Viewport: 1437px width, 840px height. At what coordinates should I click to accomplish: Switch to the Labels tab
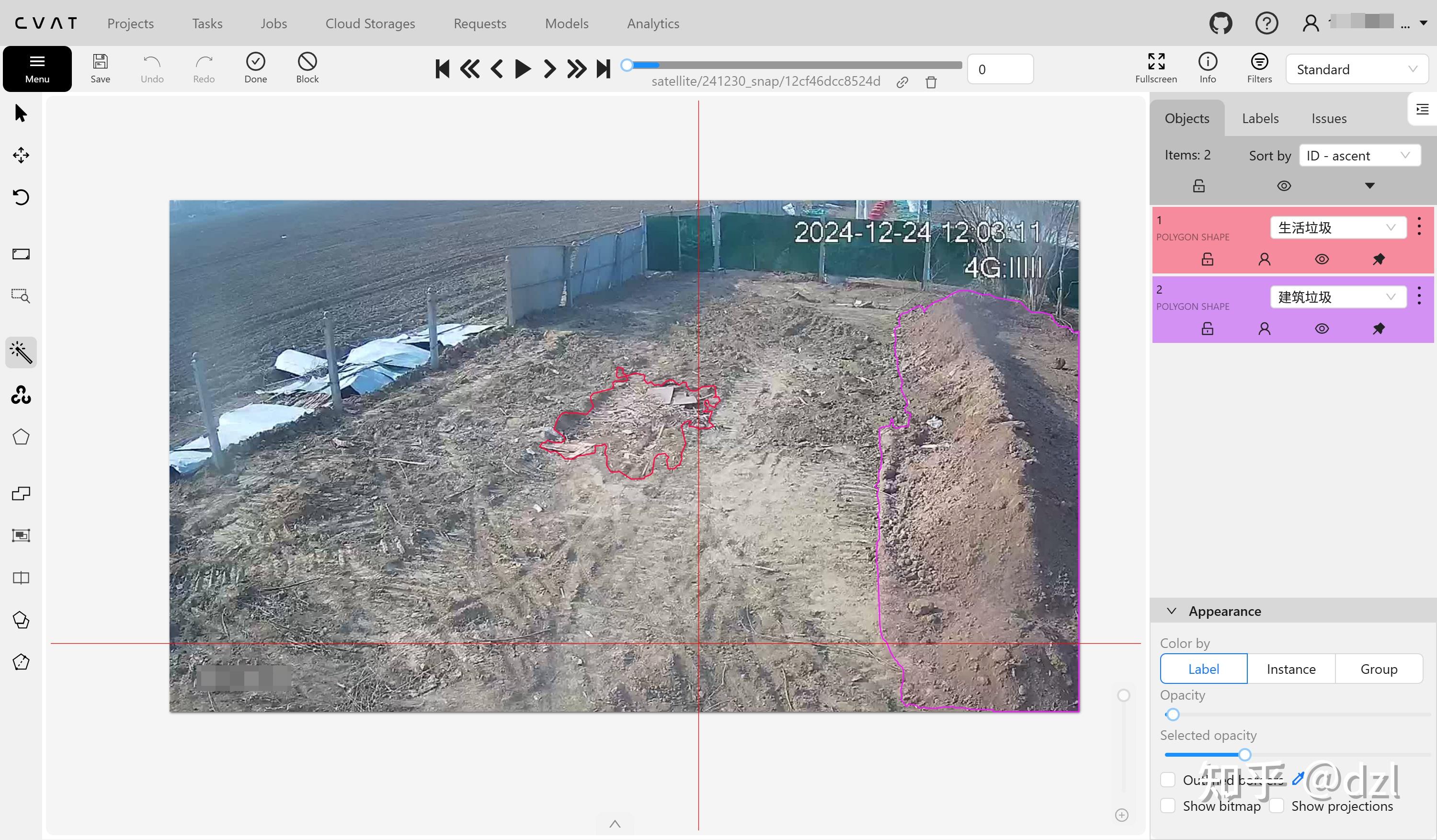[x=1260, y=119]
